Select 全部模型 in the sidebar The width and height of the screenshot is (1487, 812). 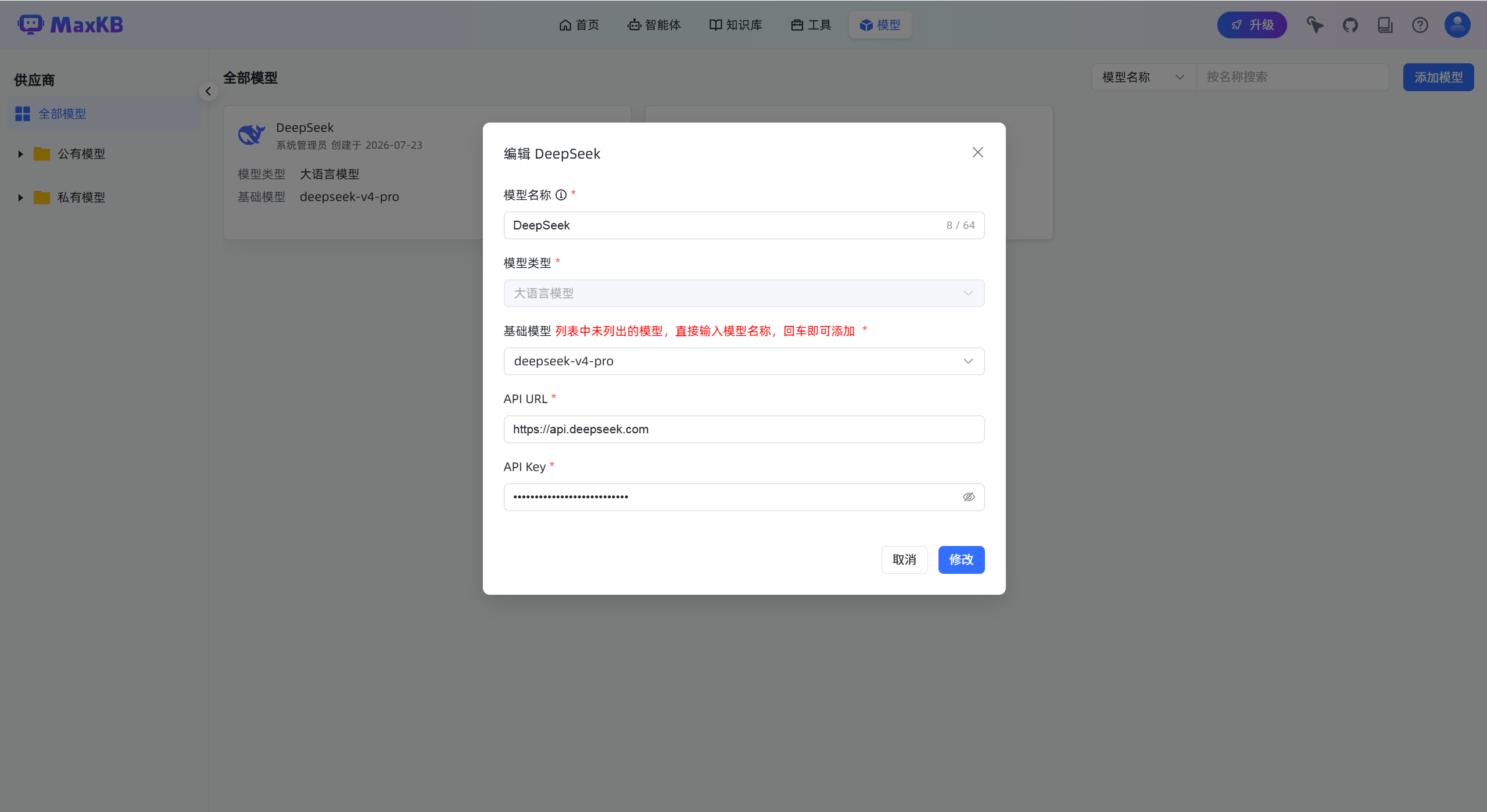click(x=105, y=114)
